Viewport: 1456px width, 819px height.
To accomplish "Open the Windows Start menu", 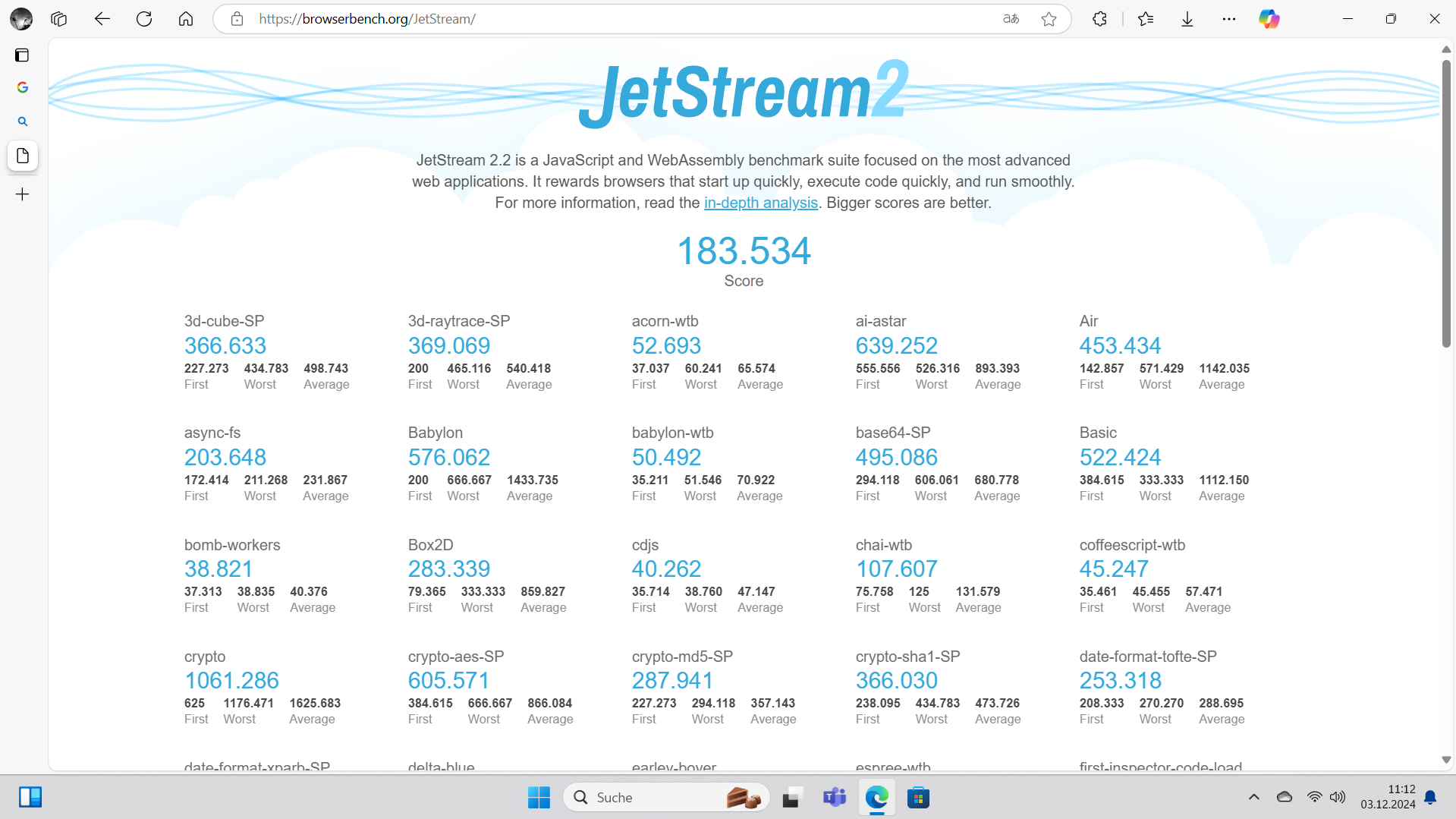I will (539, 798).
